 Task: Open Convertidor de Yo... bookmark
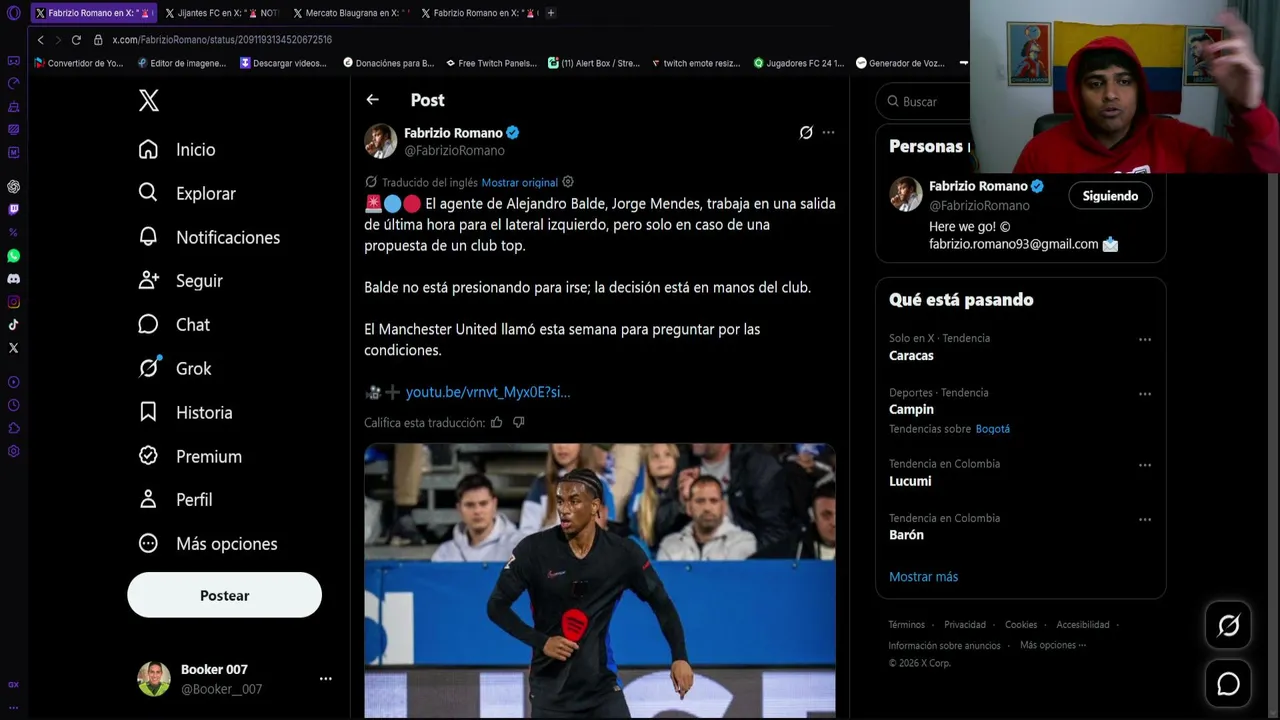[x=79, y=63]
